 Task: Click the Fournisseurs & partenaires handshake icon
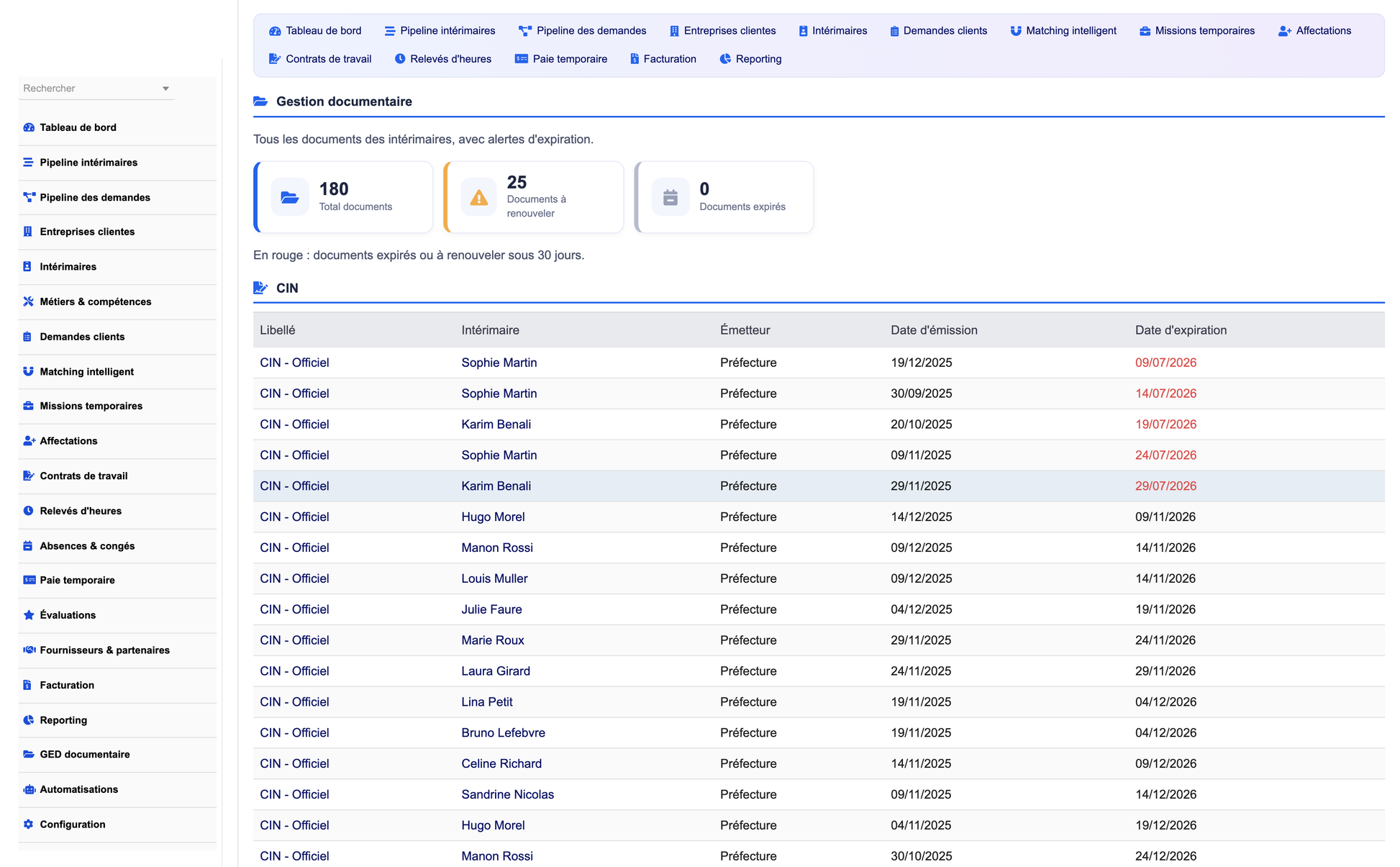(29, 650)
